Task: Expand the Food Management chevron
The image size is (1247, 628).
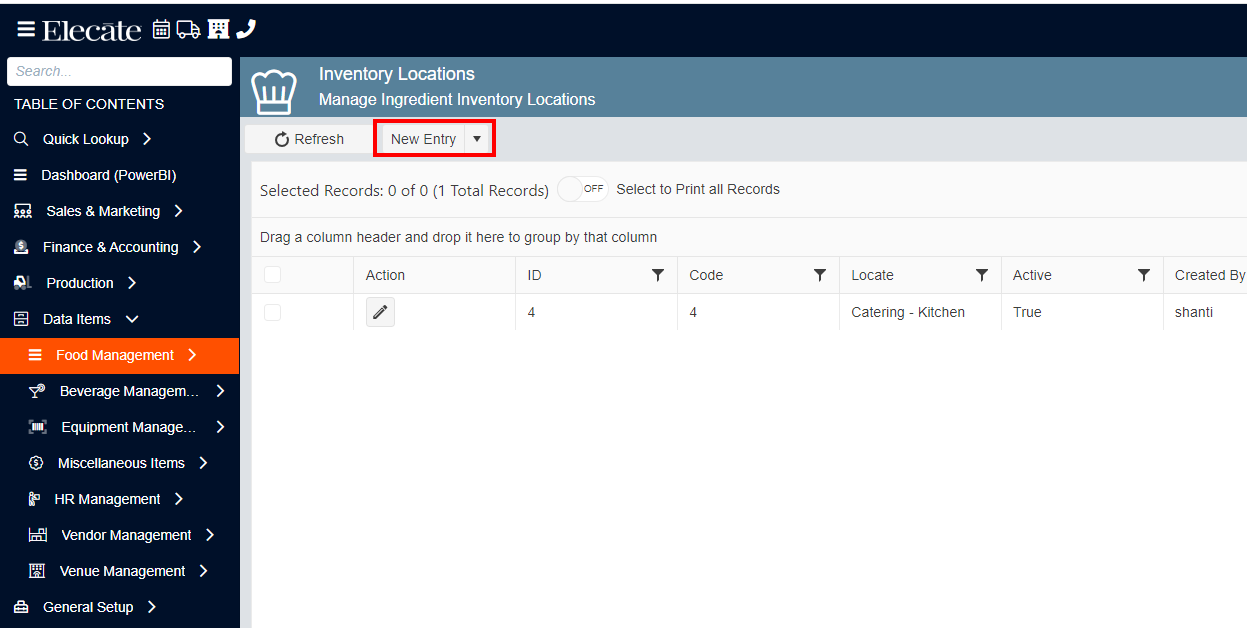Action: [192, 355]
